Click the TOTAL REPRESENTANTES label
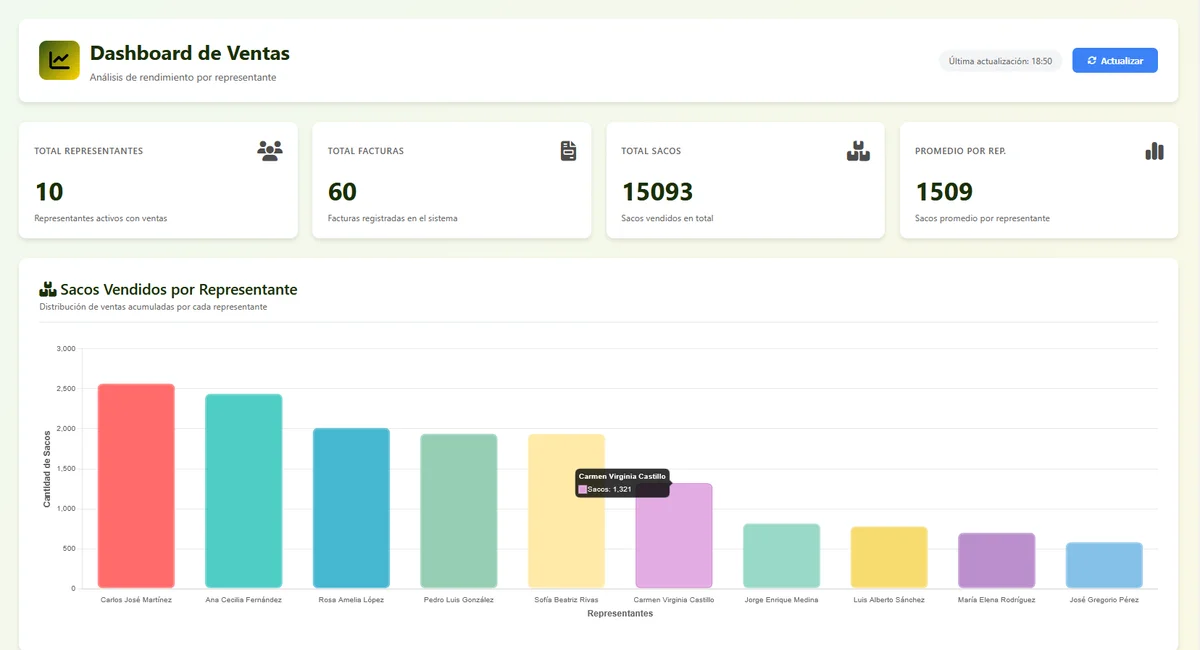1200x650 pixels. (89, 151)
